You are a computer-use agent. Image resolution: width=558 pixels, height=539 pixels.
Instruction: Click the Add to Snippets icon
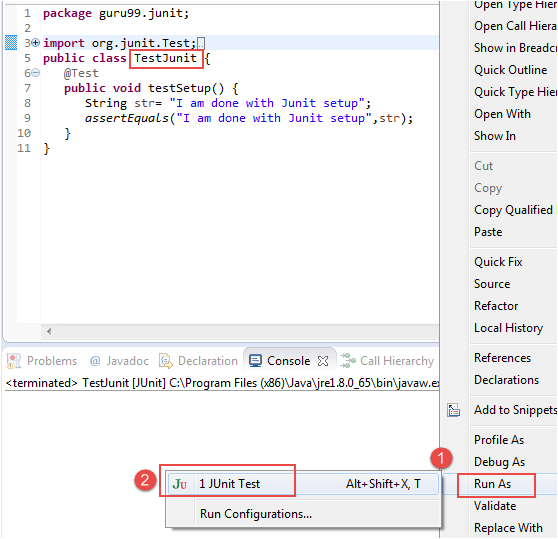pos(453,410)
